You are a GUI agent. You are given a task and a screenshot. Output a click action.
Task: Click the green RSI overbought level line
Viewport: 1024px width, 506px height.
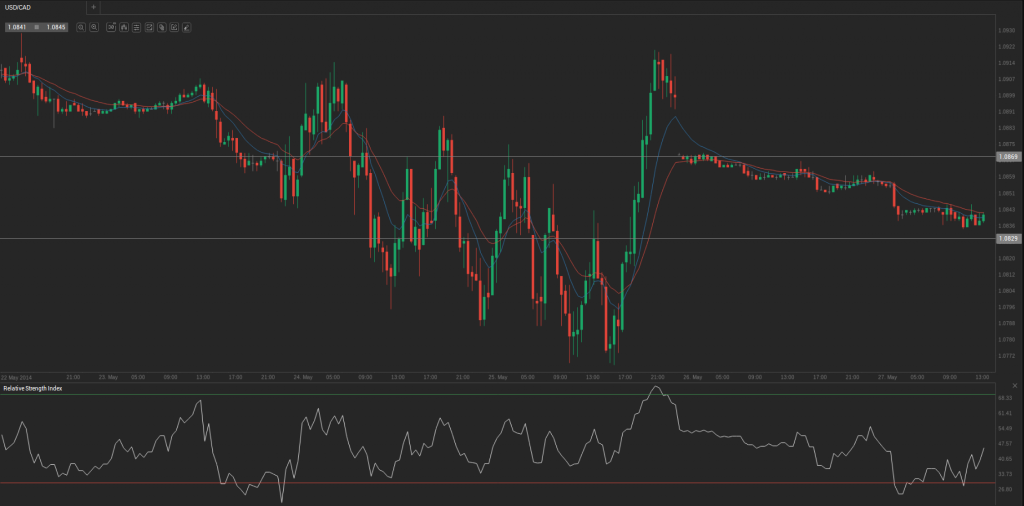[x=500, y=394]
